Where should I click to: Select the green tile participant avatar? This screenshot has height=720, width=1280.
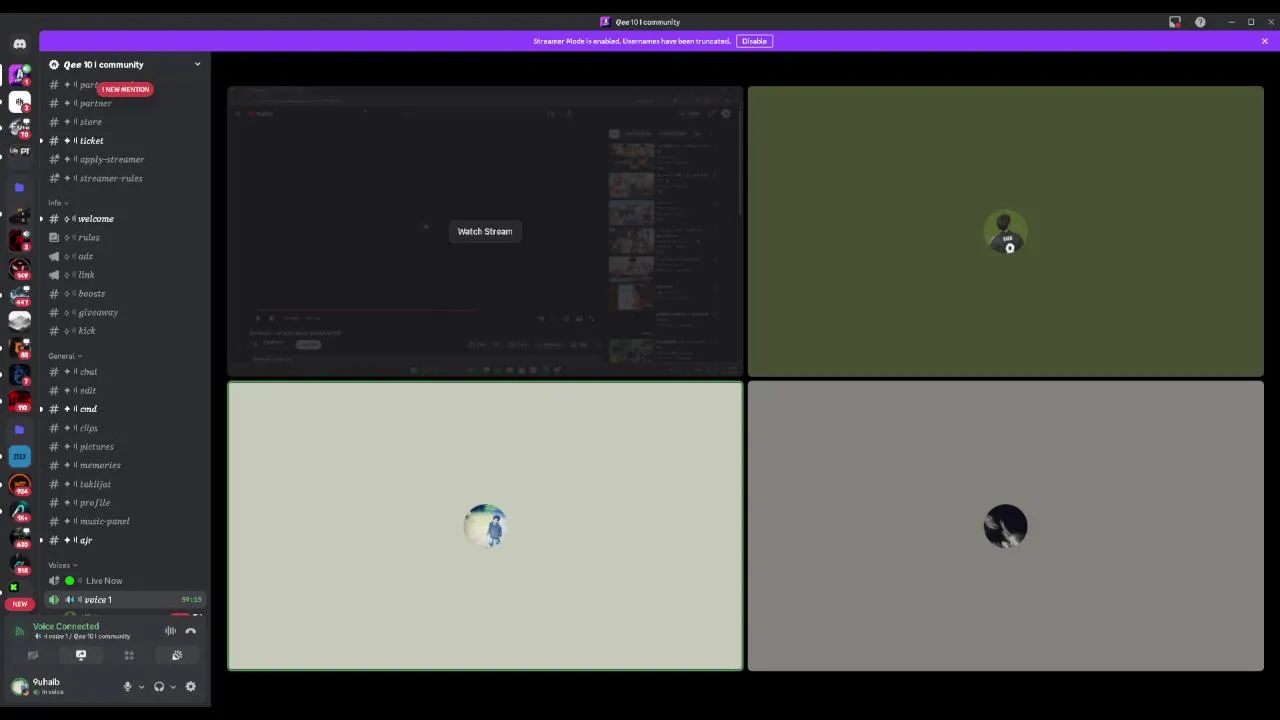point(1005,232)
